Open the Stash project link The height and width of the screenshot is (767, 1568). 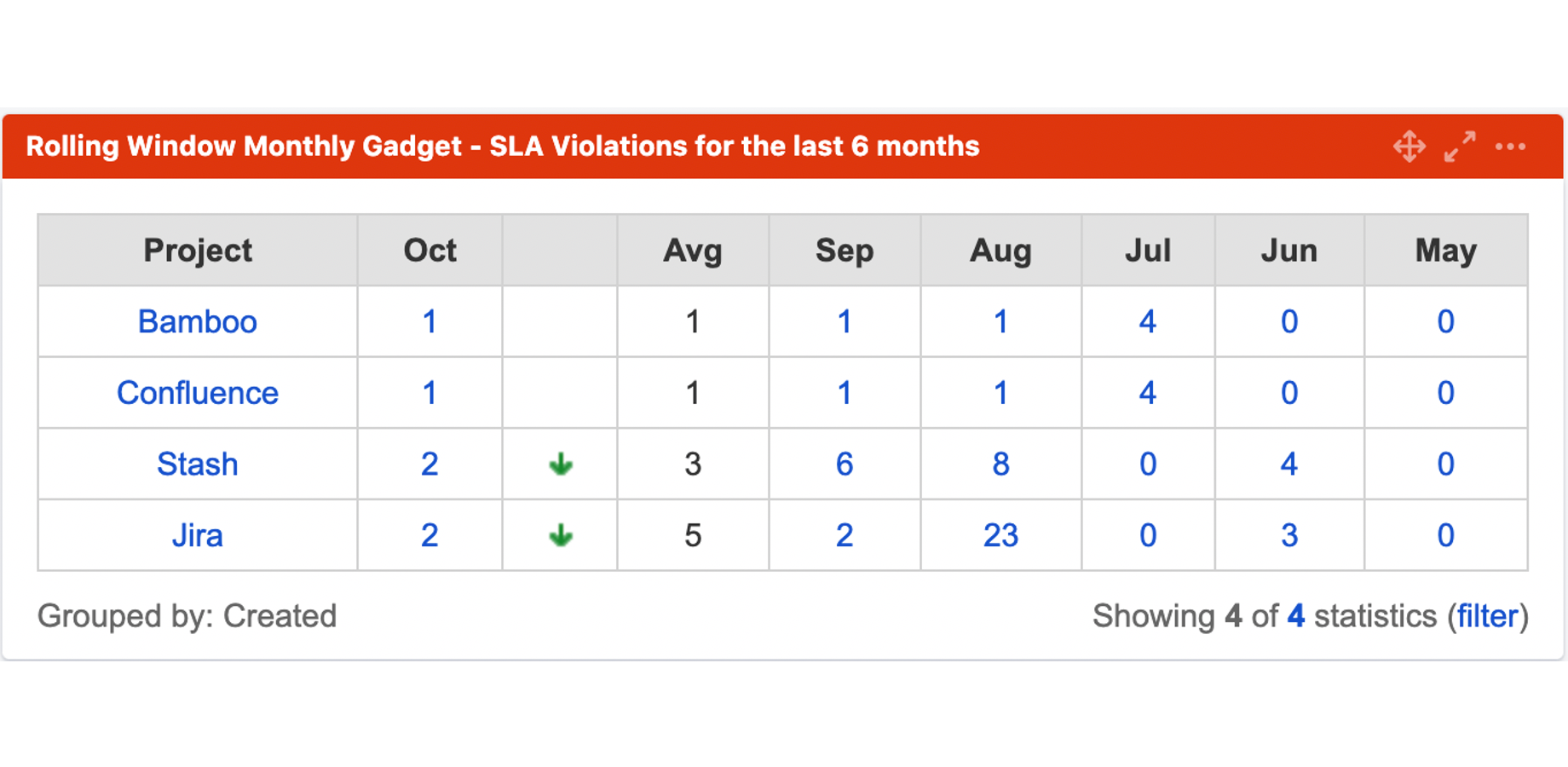click(198, 464)
